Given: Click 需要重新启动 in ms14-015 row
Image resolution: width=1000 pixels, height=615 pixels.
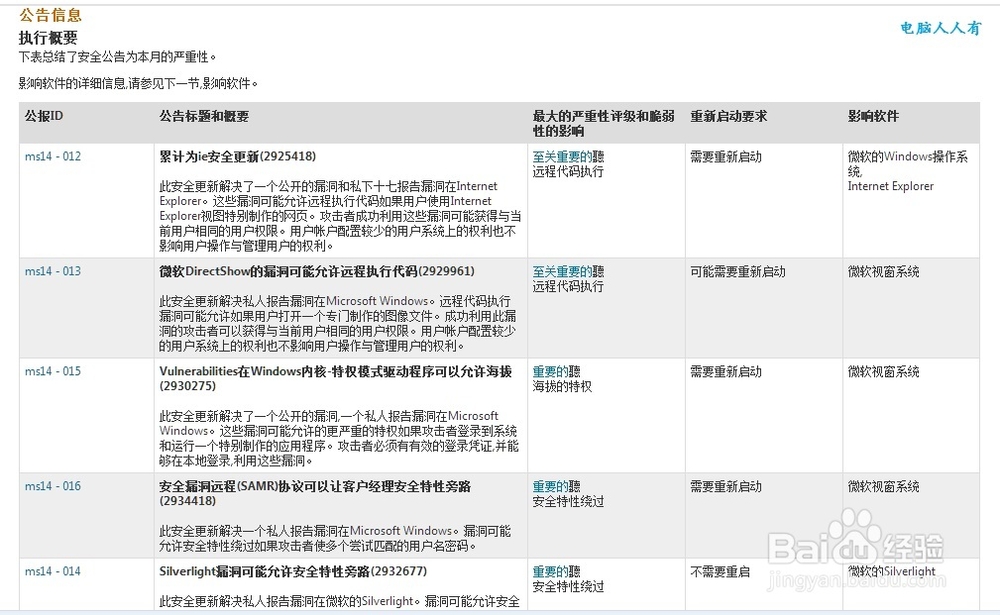Looking at the screenshot, I should pos(726,371).
